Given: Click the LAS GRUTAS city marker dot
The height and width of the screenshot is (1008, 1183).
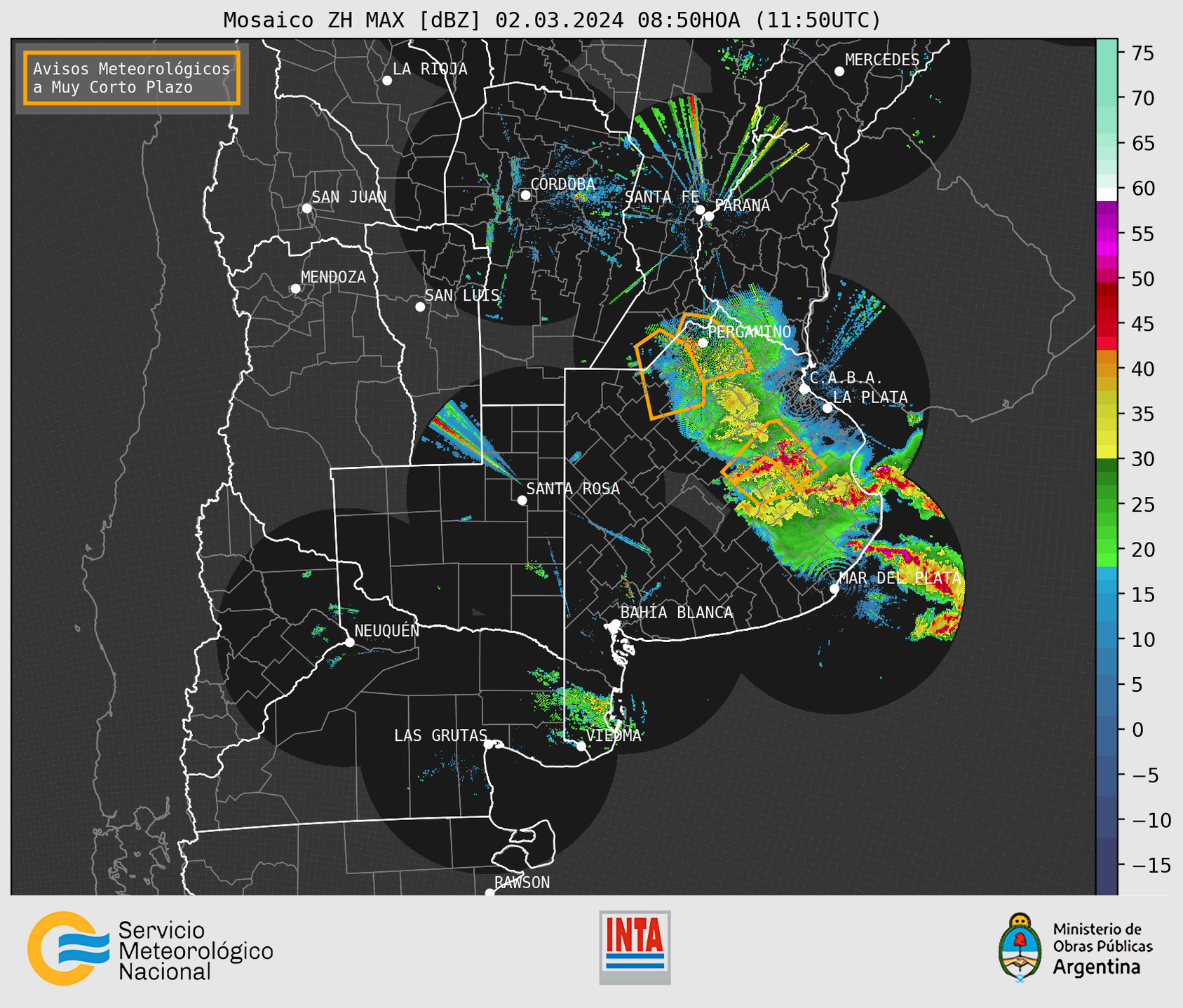Looking at the screenshot, I should (489, 744).
